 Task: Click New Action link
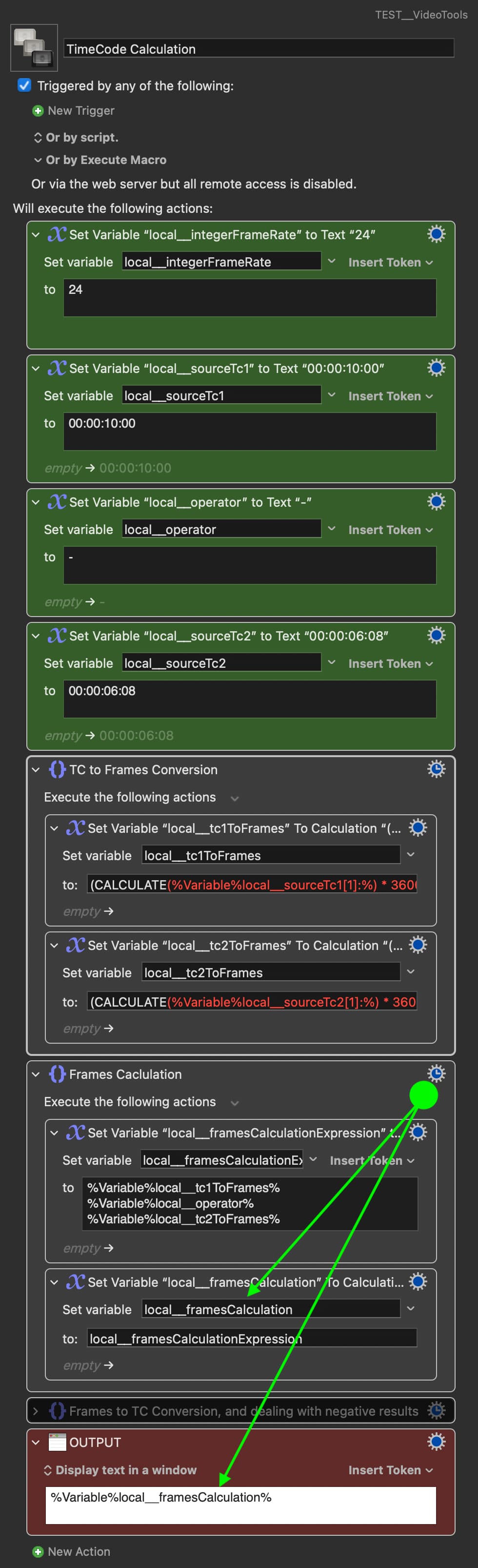click(79, 1551)
